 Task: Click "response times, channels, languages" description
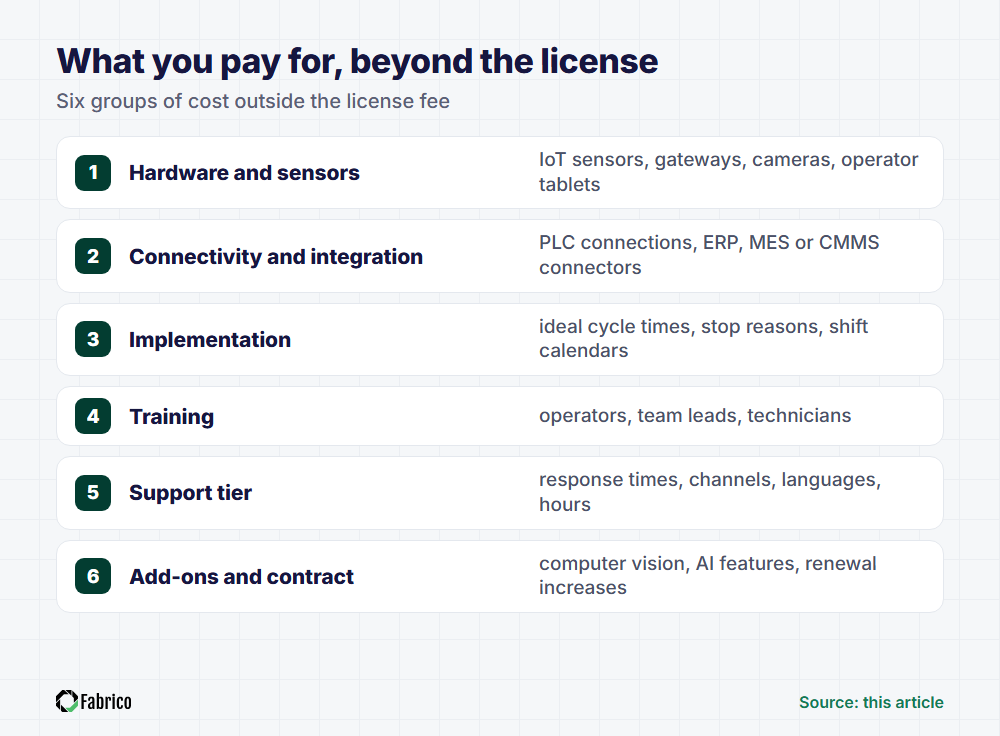click(710, 492)
